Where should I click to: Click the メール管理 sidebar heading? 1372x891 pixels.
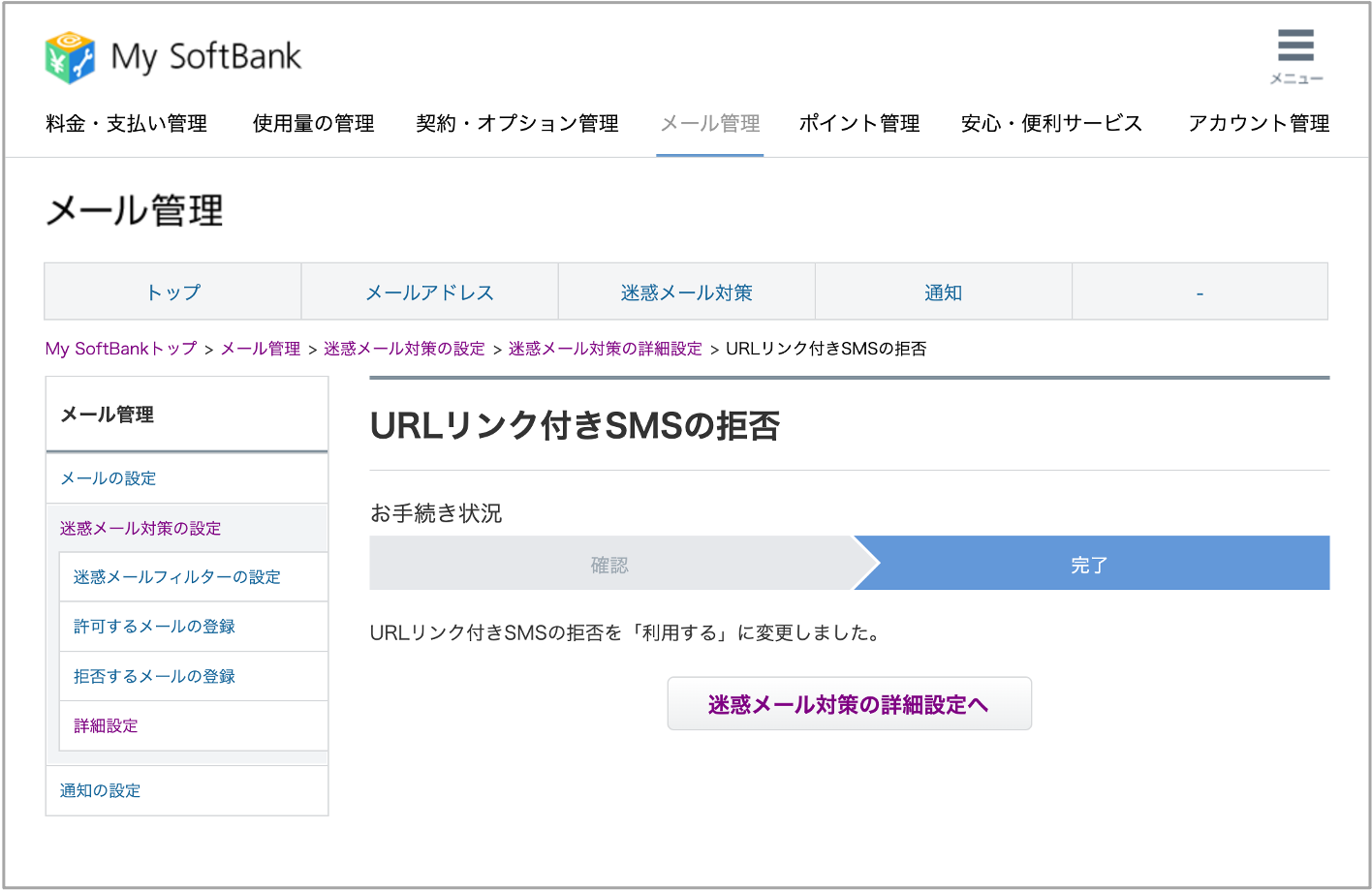(108, 415)
